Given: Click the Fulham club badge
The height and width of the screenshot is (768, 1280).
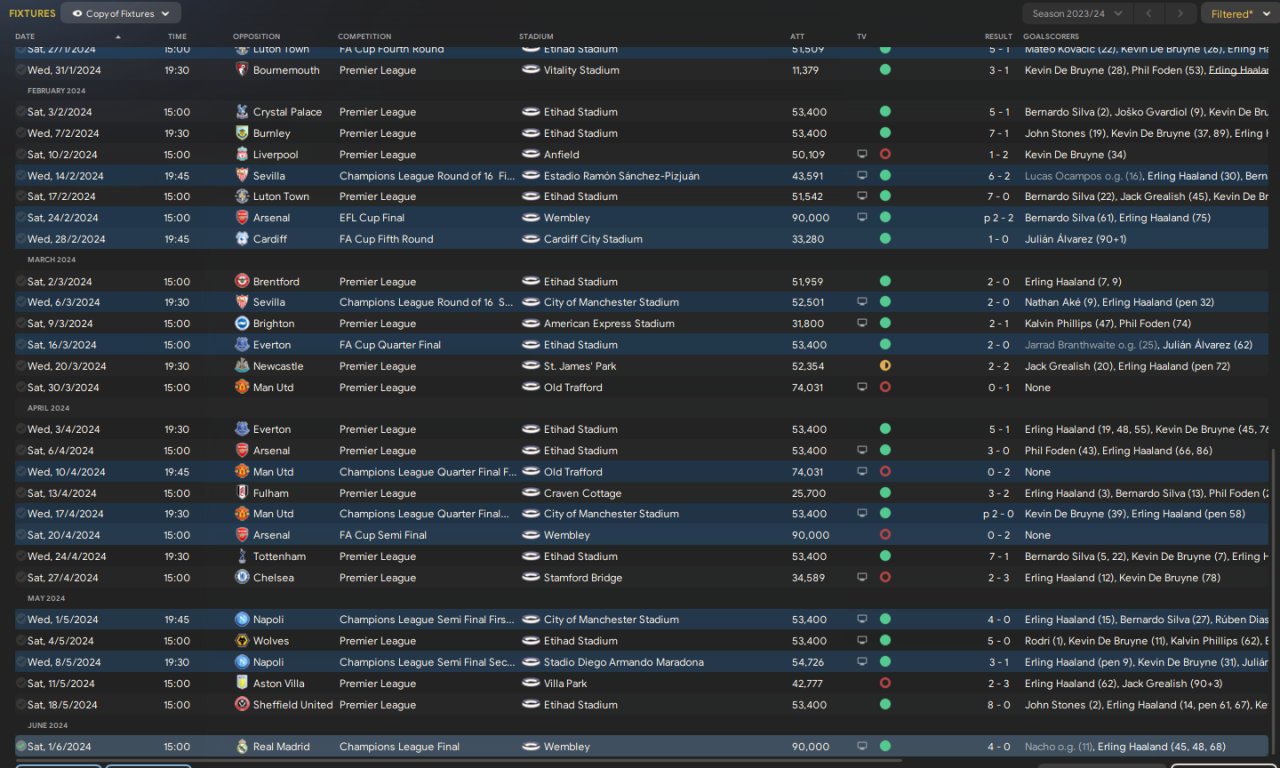Looking at the screenshot, I should (241, 493).
